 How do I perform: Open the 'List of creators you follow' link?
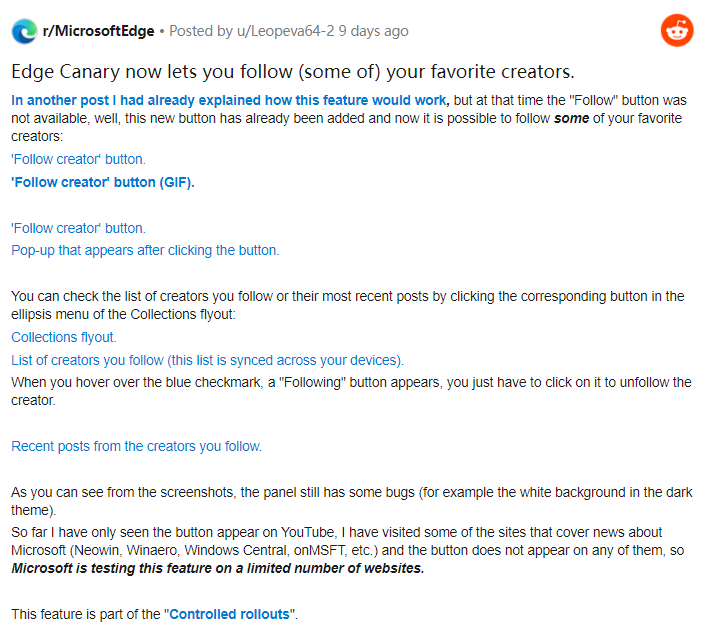[x=207, y=360]
